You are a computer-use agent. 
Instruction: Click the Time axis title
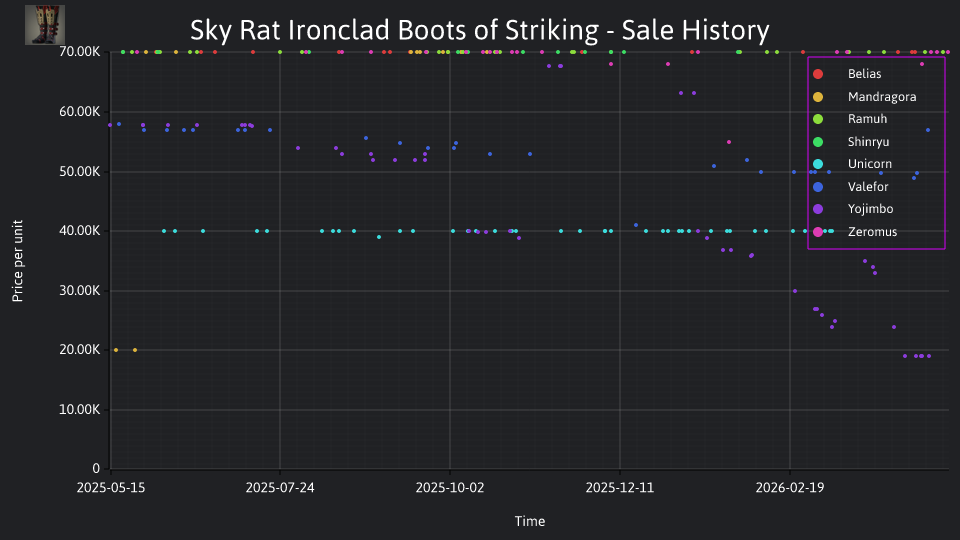pos(530,521)
